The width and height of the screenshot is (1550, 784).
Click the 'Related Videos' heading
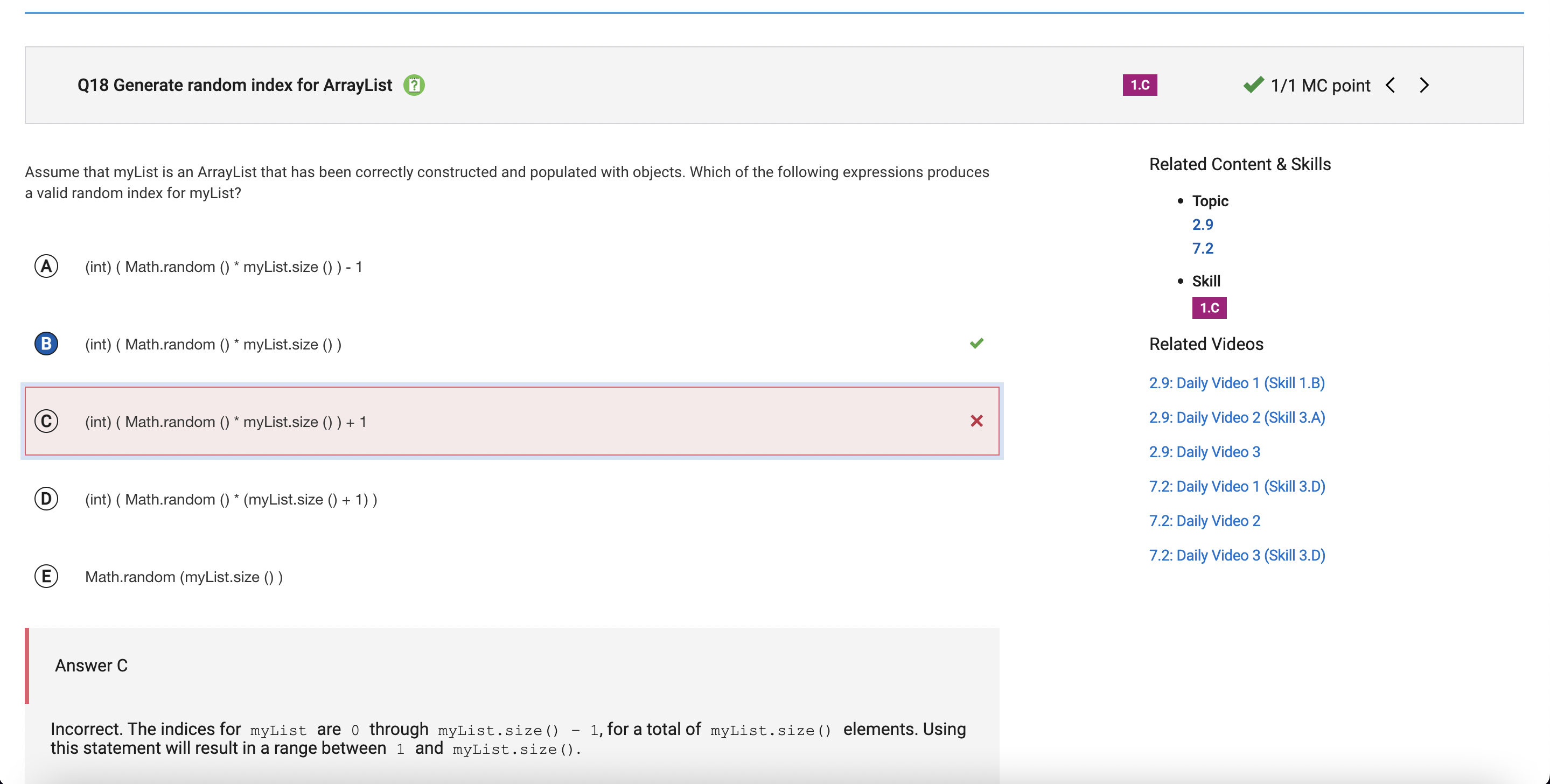1206,344
